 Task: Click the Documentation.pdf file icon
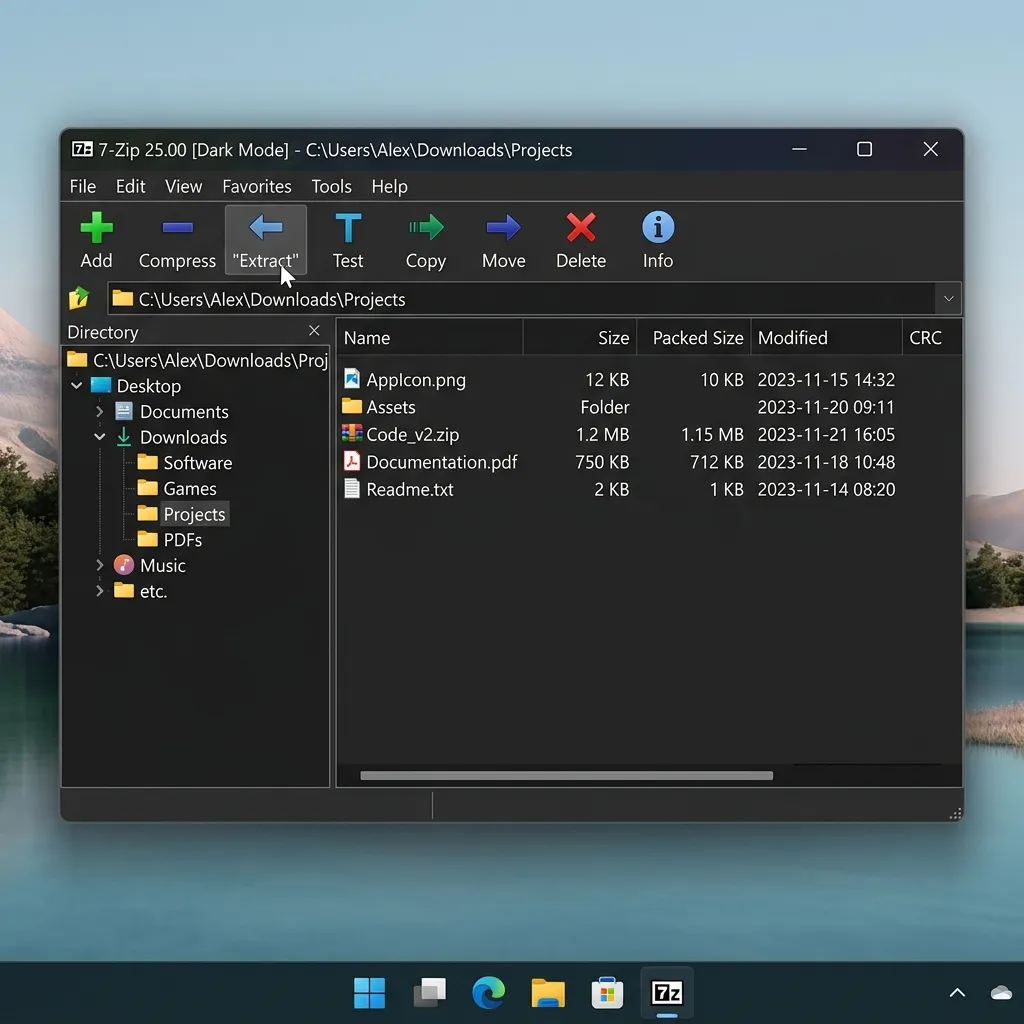pos(352,461)
